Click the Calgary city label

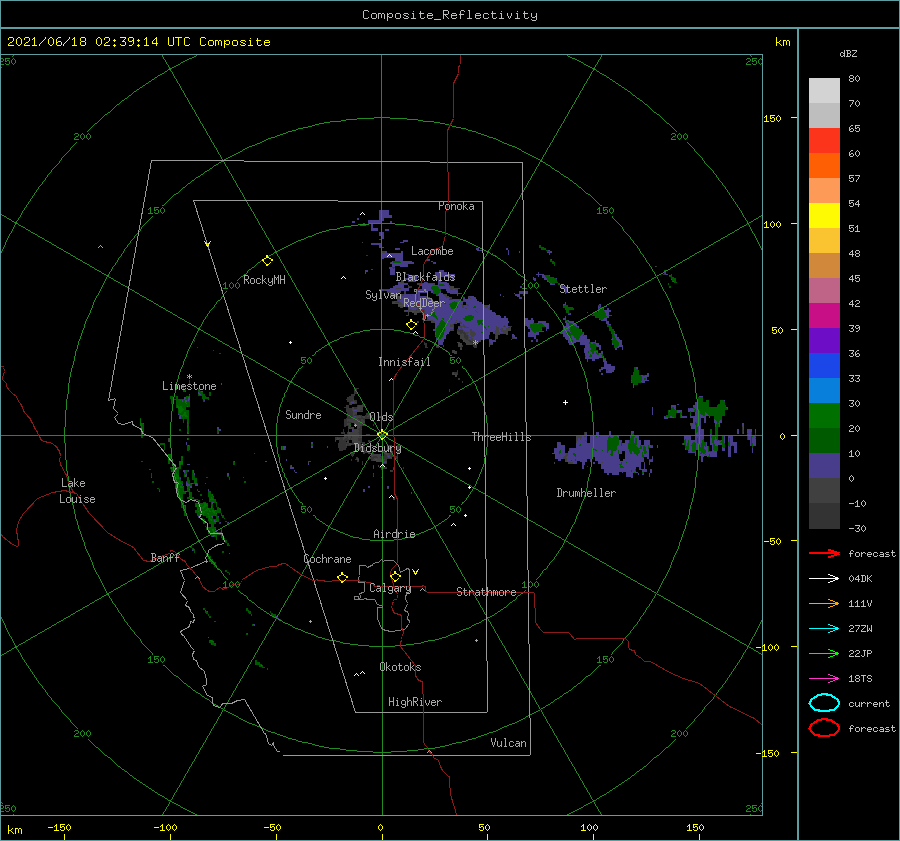tap(390, 588)
